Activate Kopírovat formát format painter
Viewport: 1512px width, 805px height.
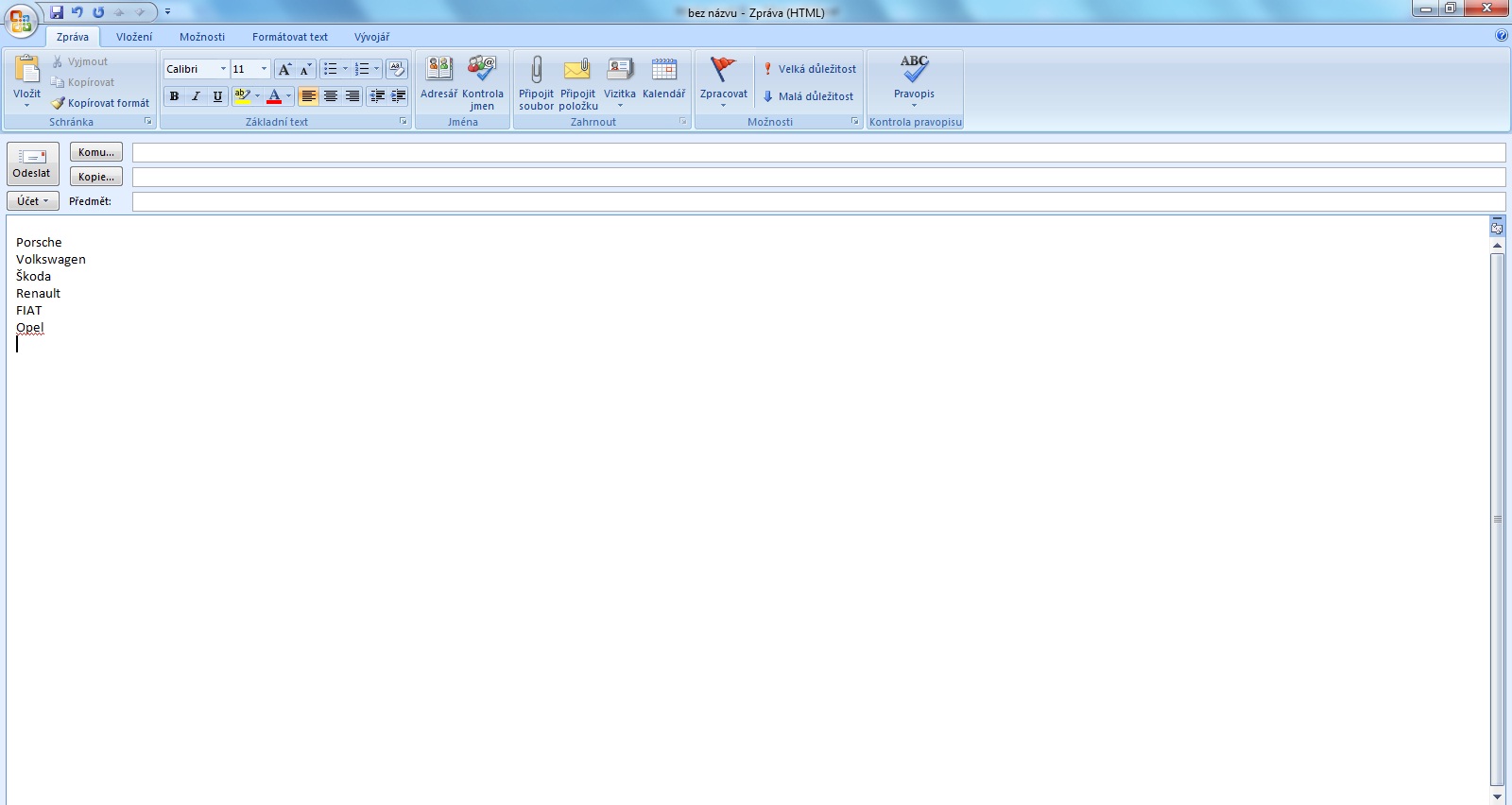[x=100, y=103]
